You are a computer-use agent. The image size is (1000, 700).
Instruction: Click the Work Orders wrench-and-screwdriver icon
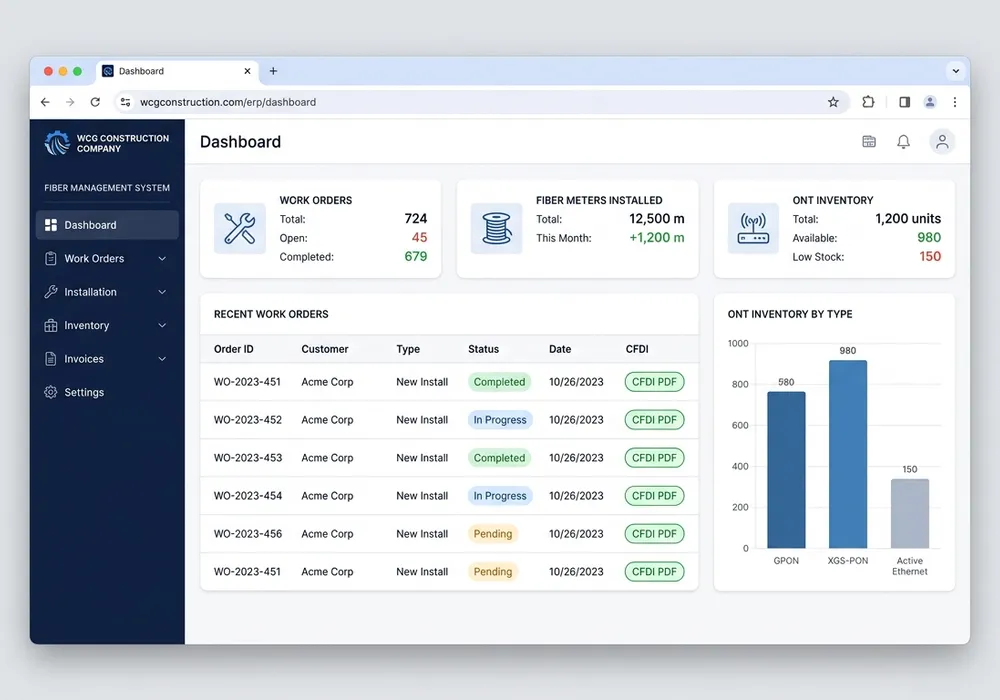(x=240, y=228)
